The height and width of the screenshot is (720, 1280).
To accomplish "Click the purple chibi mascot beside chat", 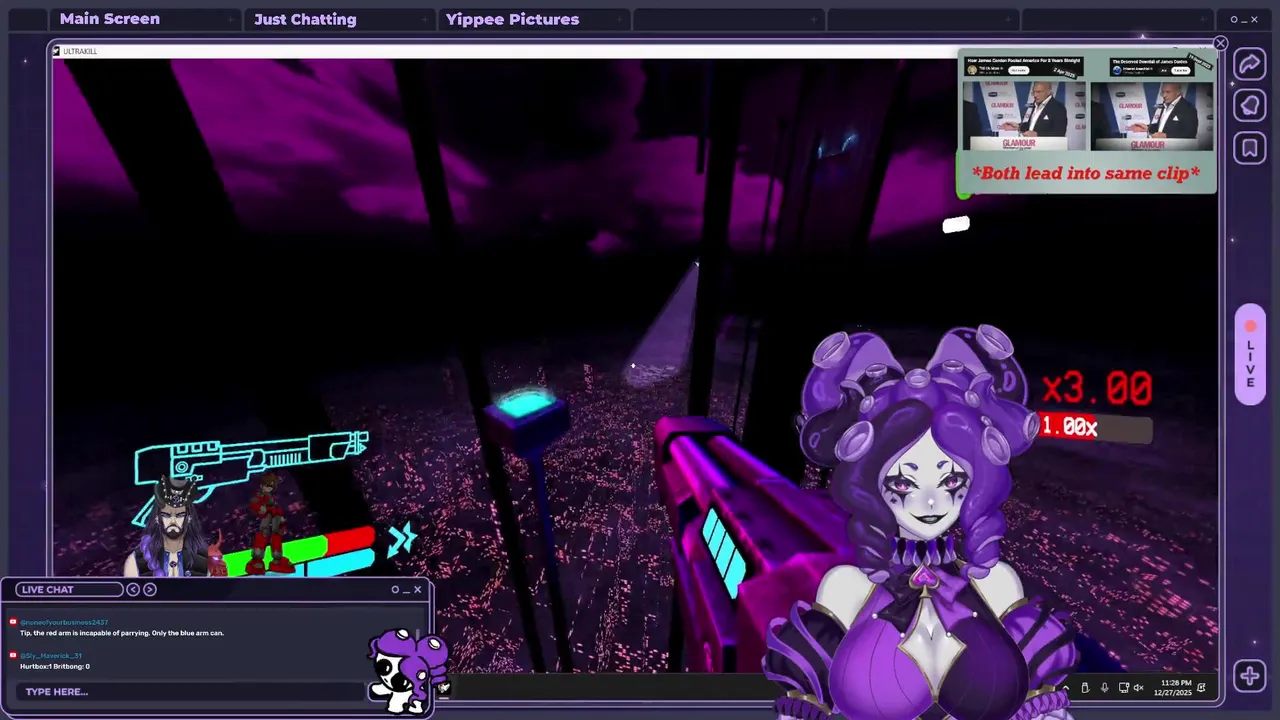I will click(x=406, y=670).
